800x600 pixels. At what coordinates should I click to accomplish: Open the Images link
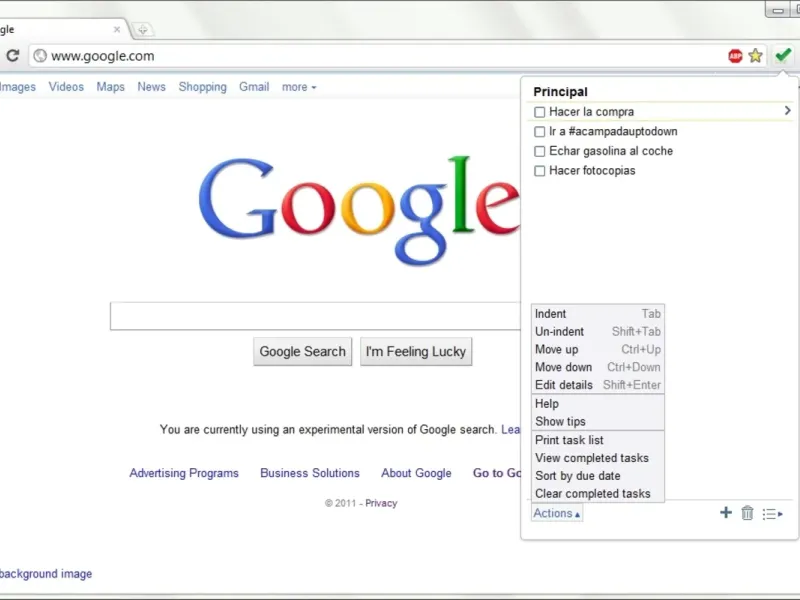(18, 87)
